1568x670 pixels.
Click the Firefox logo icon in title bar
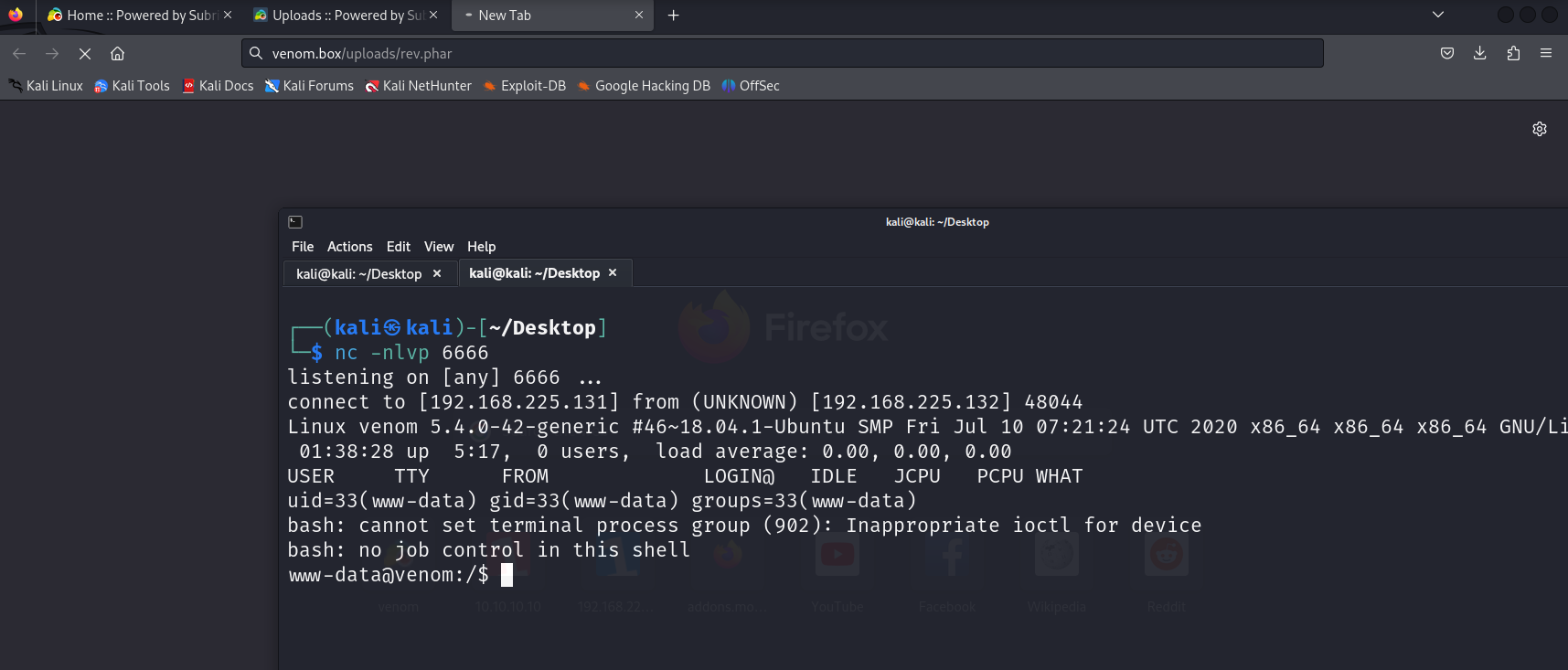click(x=16, y=15)
